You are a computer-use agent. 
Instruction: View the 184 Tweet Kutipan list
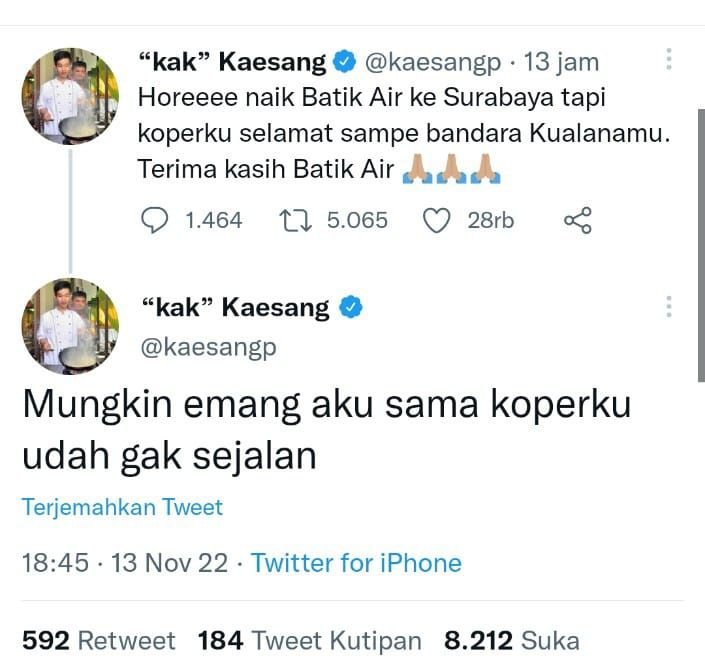[309, 640]
